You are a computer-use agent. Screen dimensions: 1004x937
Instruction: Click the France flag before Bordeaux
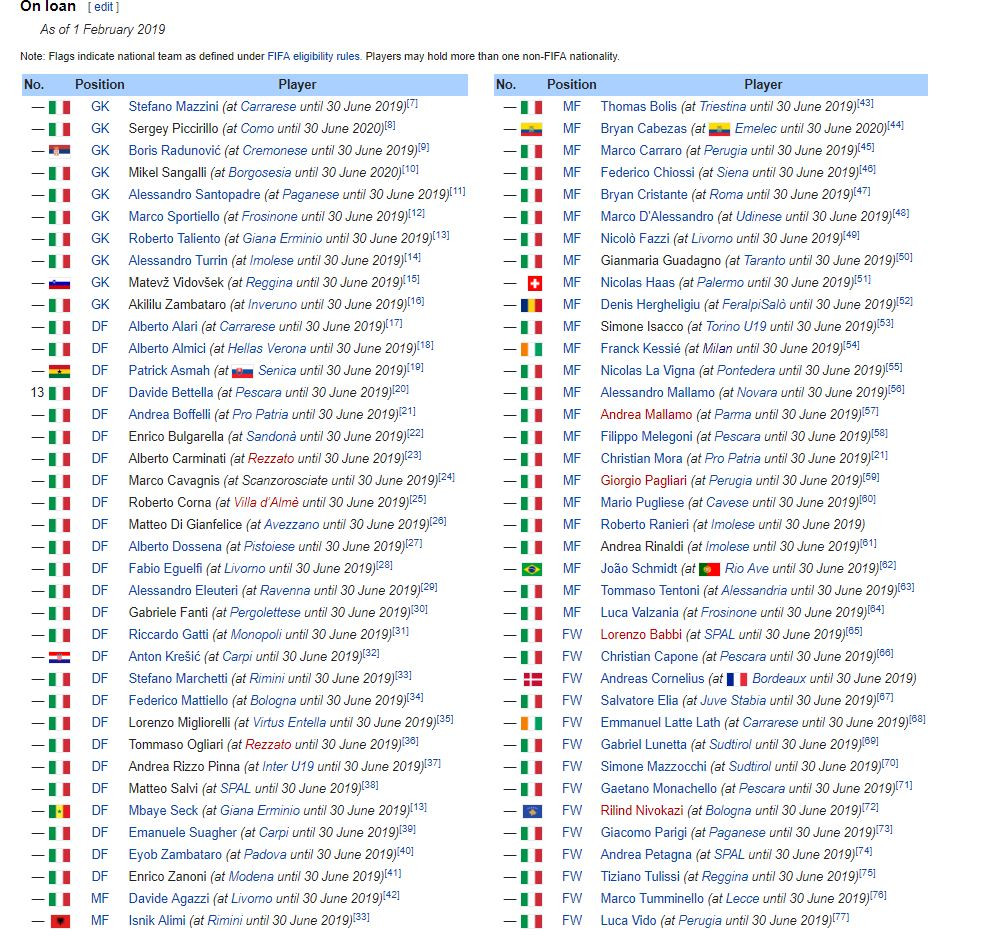click(737, 679)
